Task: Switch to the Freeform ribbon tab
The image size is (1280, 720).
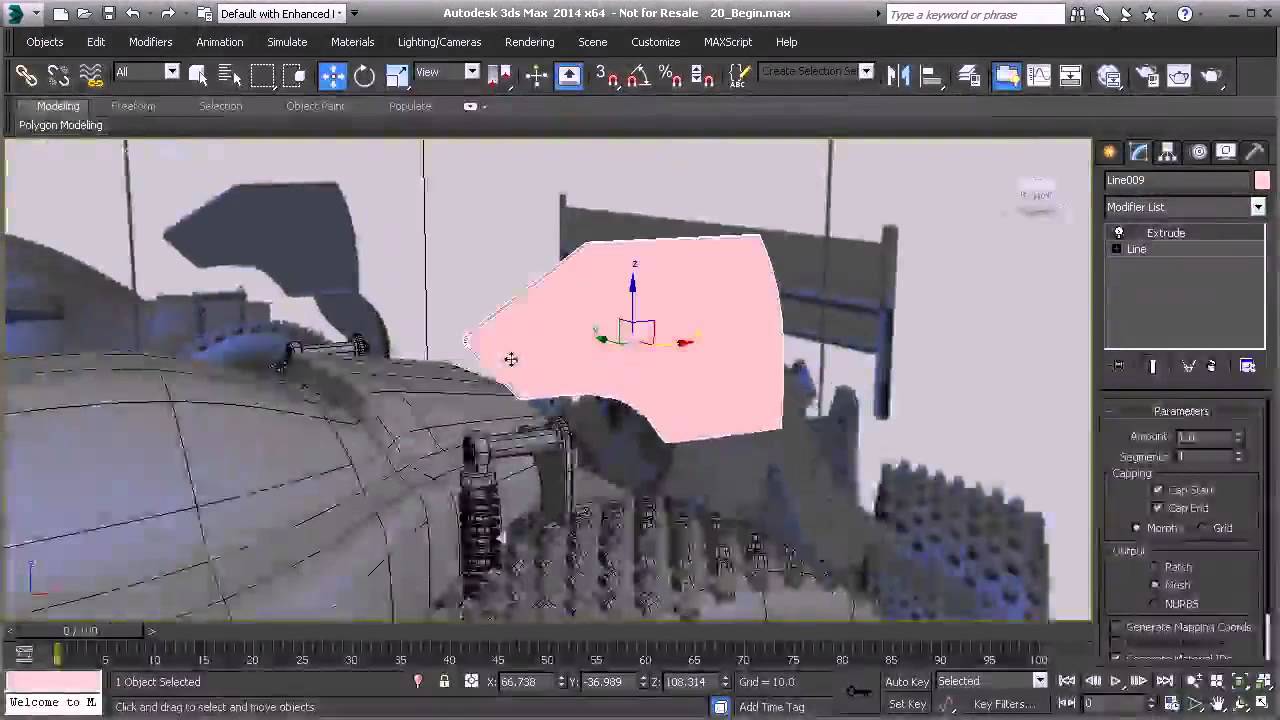Action: coord(133,106)
